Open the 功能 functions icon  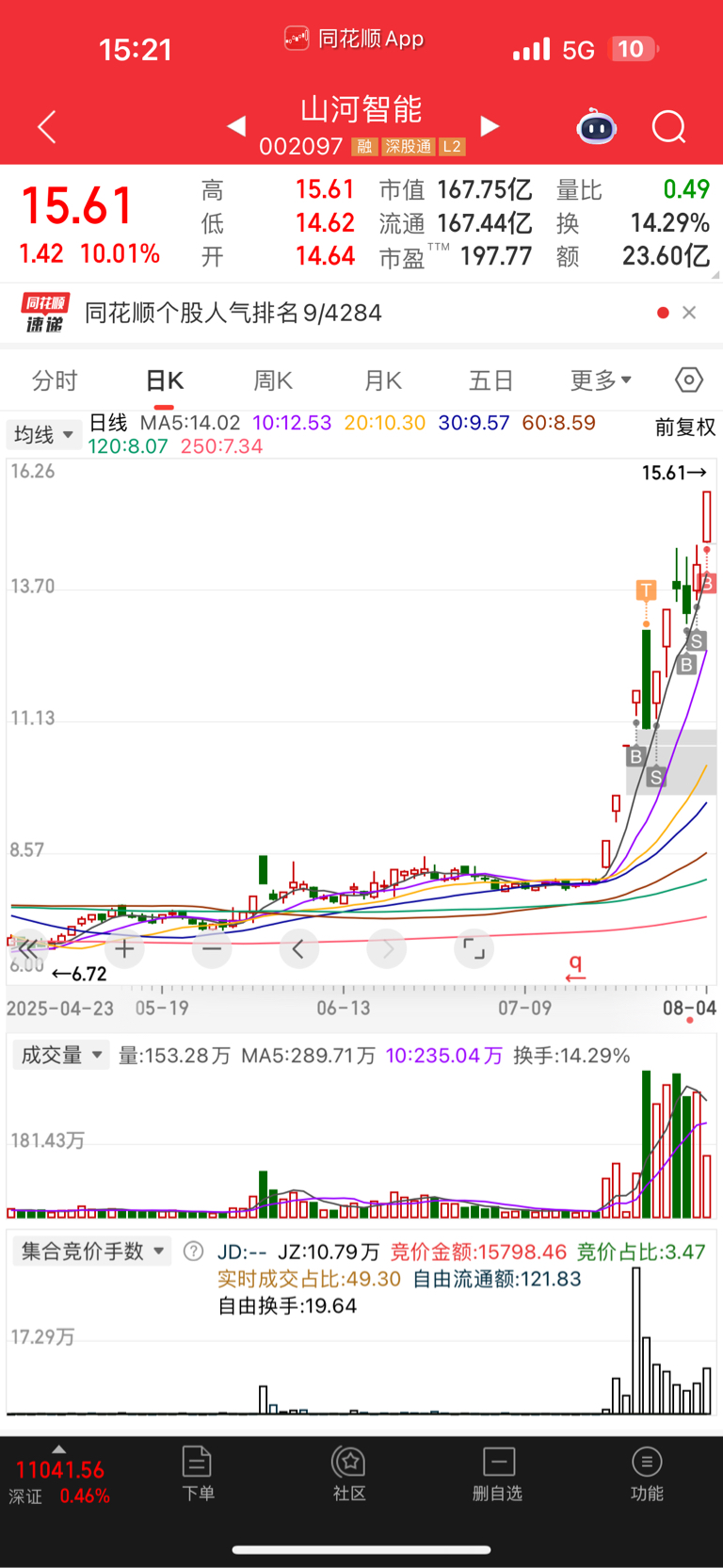[647, 1474]
